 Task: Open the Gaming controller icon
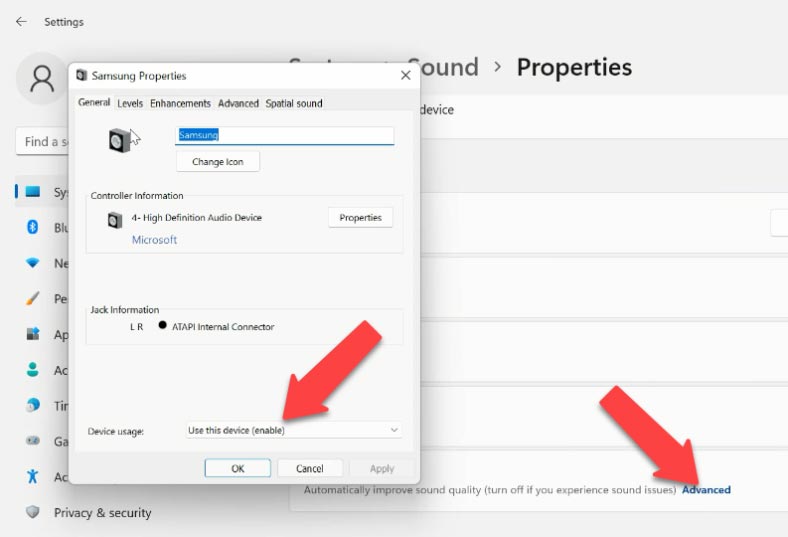[33, 441]
